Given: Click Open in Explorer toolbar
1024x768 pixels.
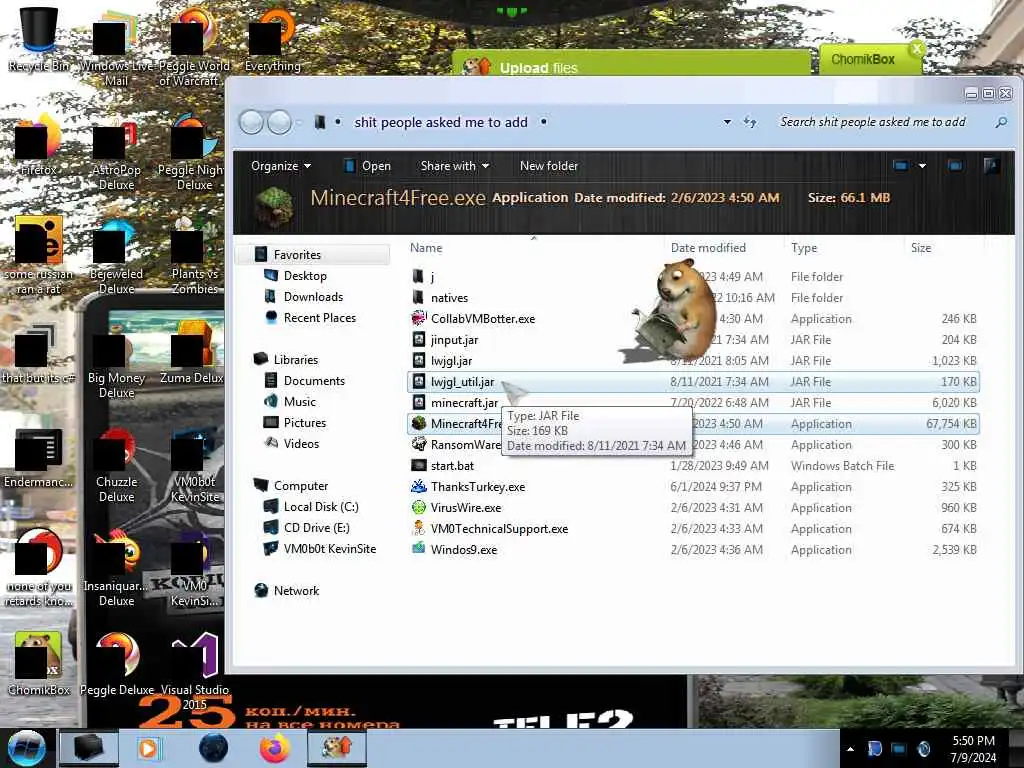Looking at the screenshot, I should [x=368, y=166].
